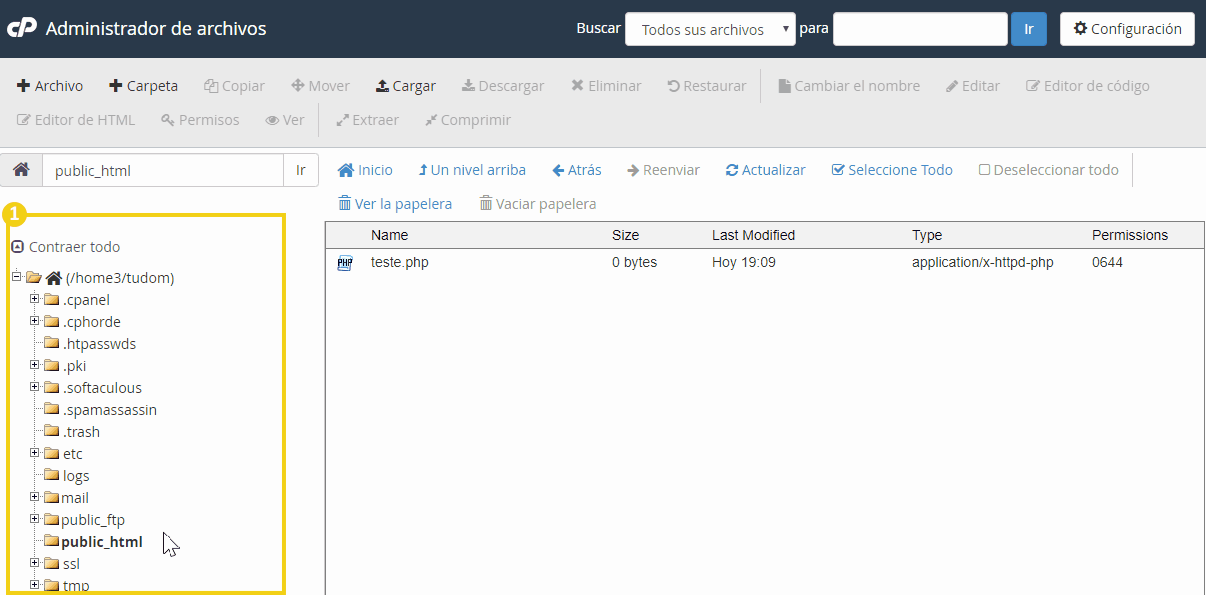Upload files with Cargar
This screenshot has width=1206, height=595.
[x=405, y=86]
